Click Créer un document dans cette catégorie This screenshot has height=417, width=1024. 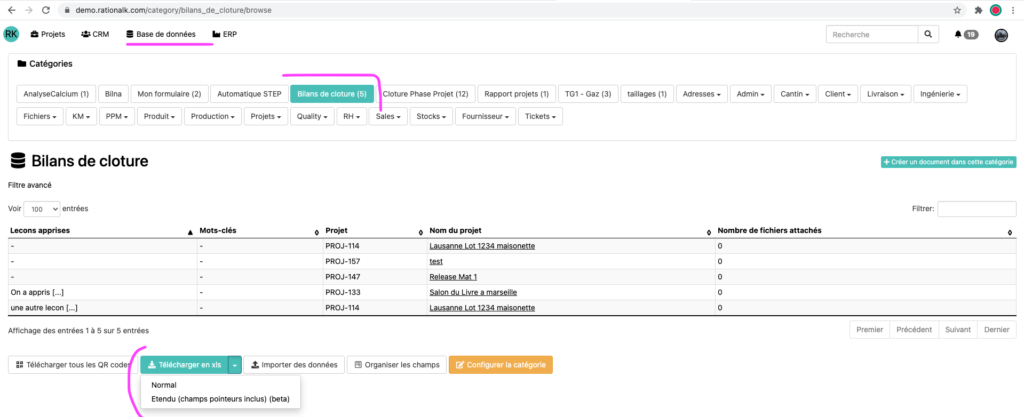click(x=948, y=162)
